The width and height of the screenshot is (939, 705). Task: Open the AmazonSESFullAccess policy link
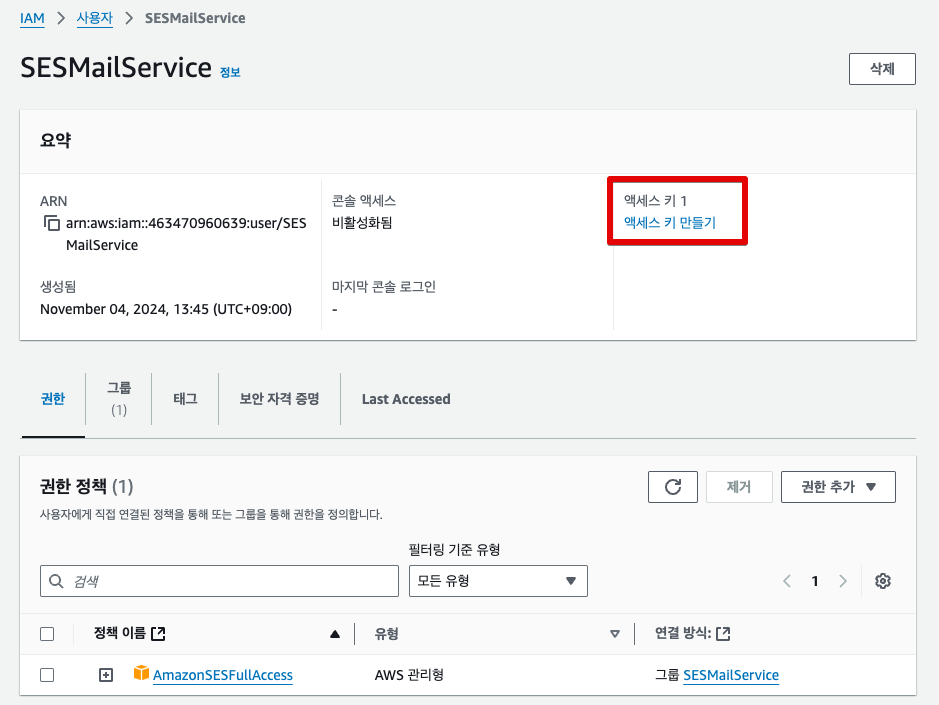(x=223, y=675)
